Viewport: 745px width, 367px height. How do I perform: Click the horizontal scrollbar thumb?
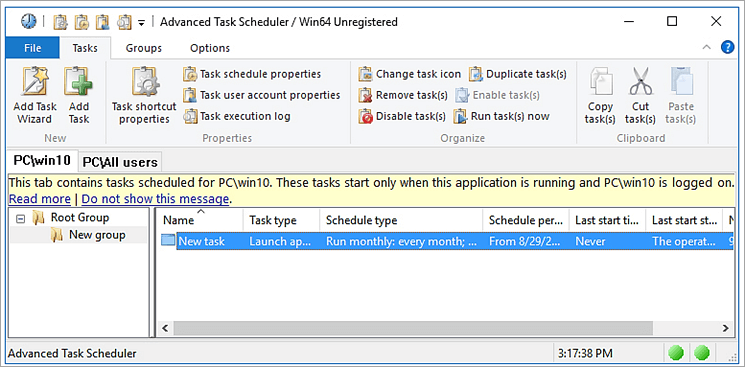click(413, 328)
